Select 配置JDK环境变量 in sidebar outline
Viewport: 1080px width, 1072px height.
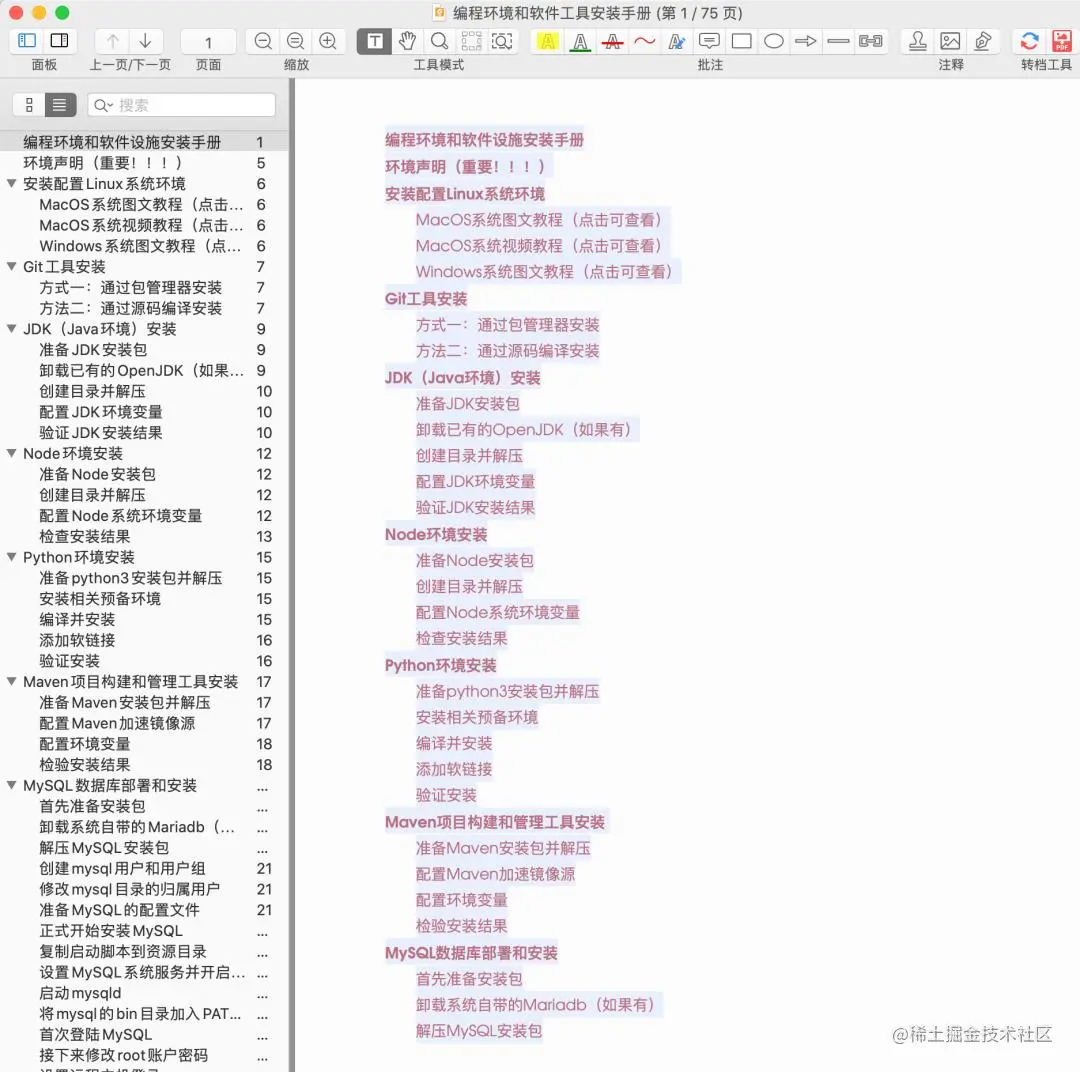[143, 412]
